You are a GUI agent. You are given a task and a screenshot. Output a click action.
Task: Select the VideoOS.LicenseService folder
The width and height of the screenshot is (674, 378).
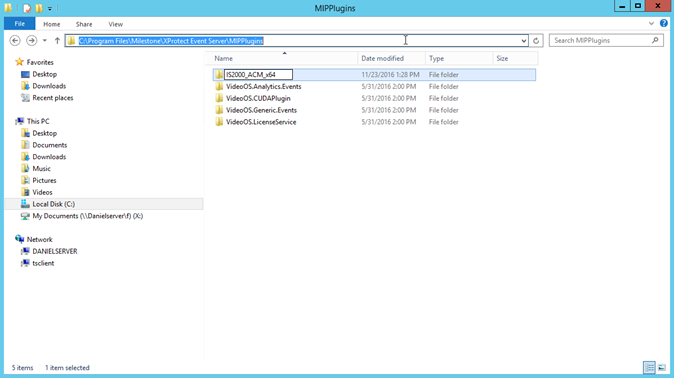(261, 122)
